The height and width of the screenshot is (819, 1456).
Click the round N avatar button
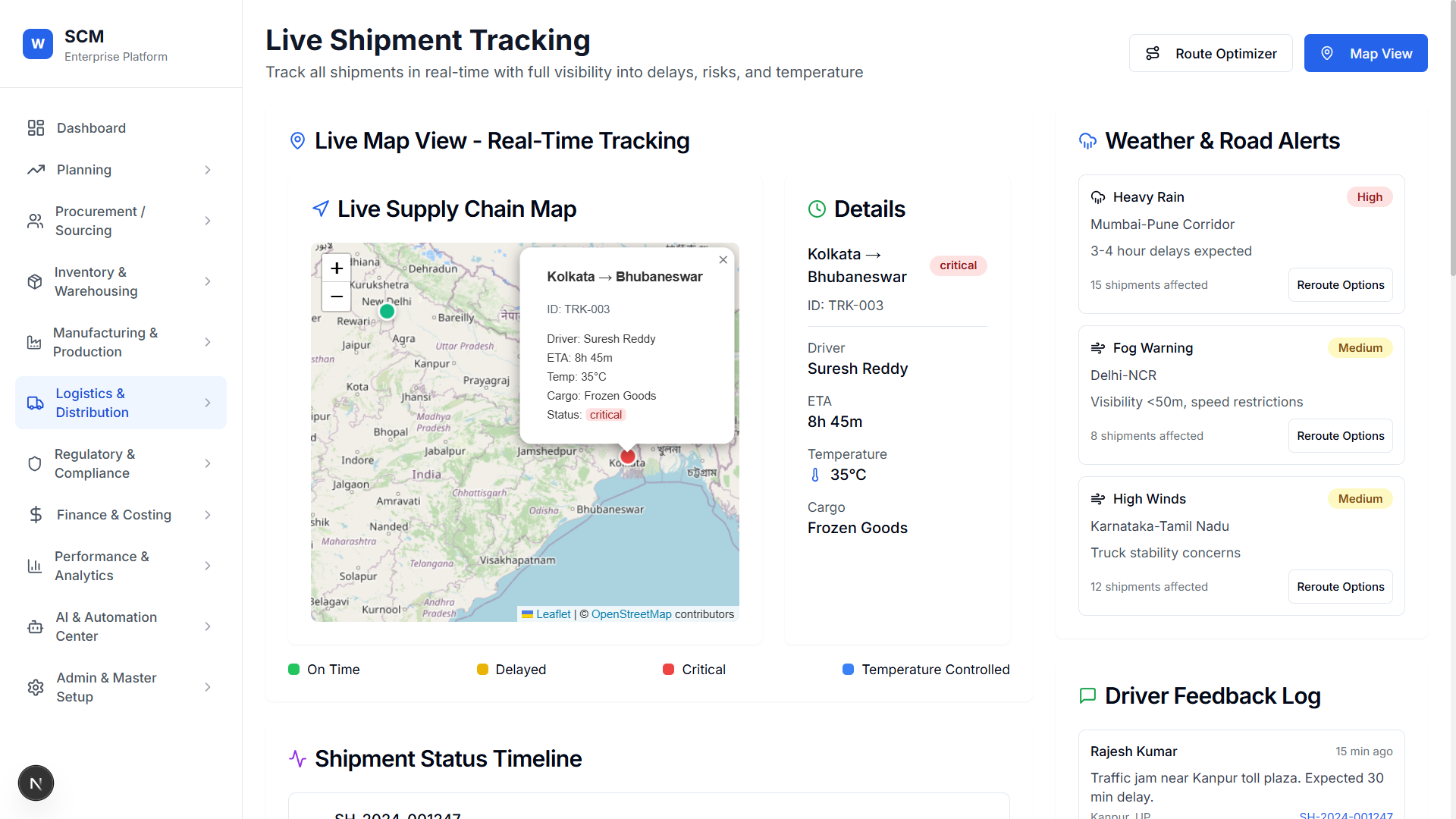click(x=36, y=783)
